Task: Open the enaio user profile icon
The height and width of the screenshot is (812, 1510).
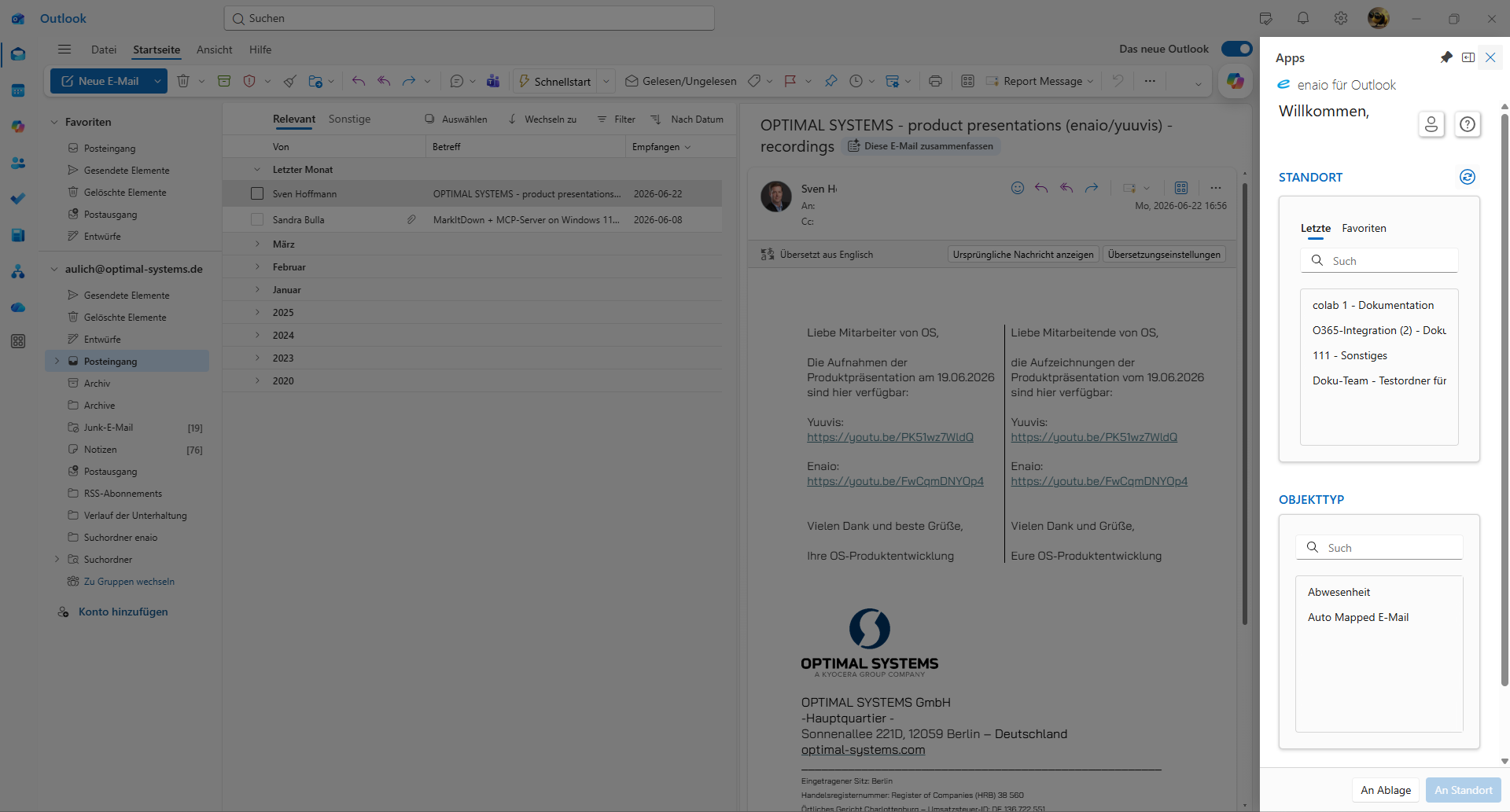Action: (x=1431, y=124)
